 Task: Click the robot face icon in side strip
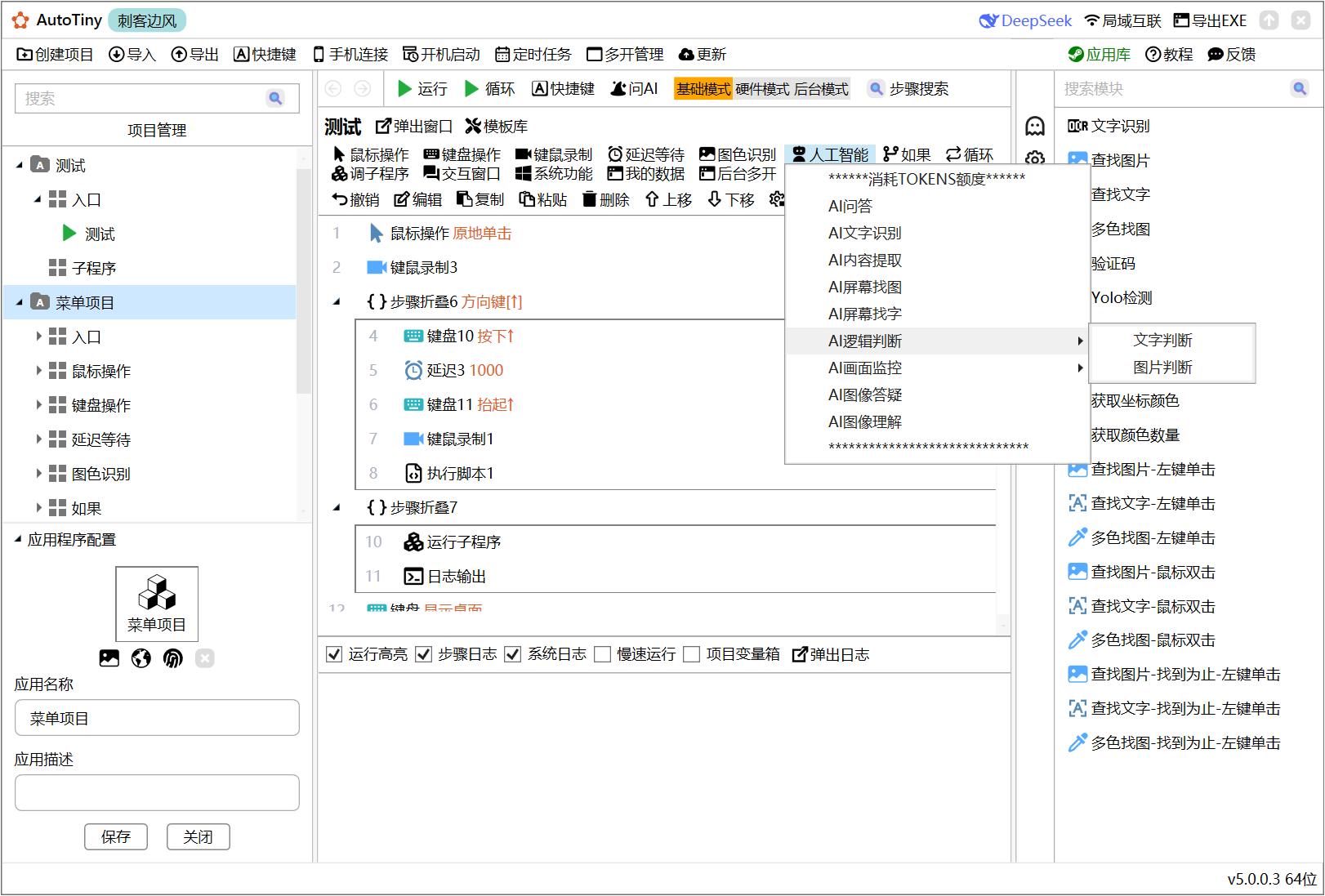click(1035, 126)
